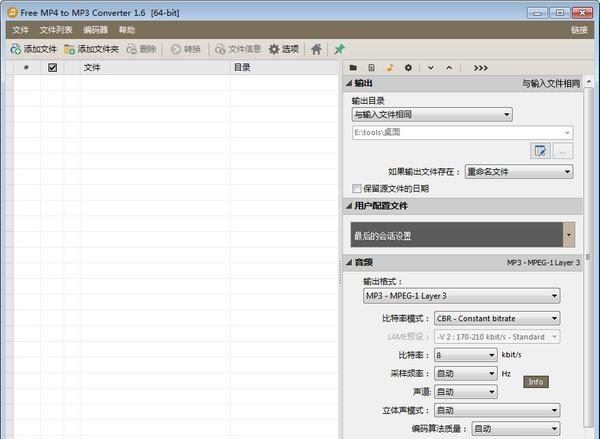
Task: Open the E:\tools\桌面 path dropdown
Action: pos(462,132)
